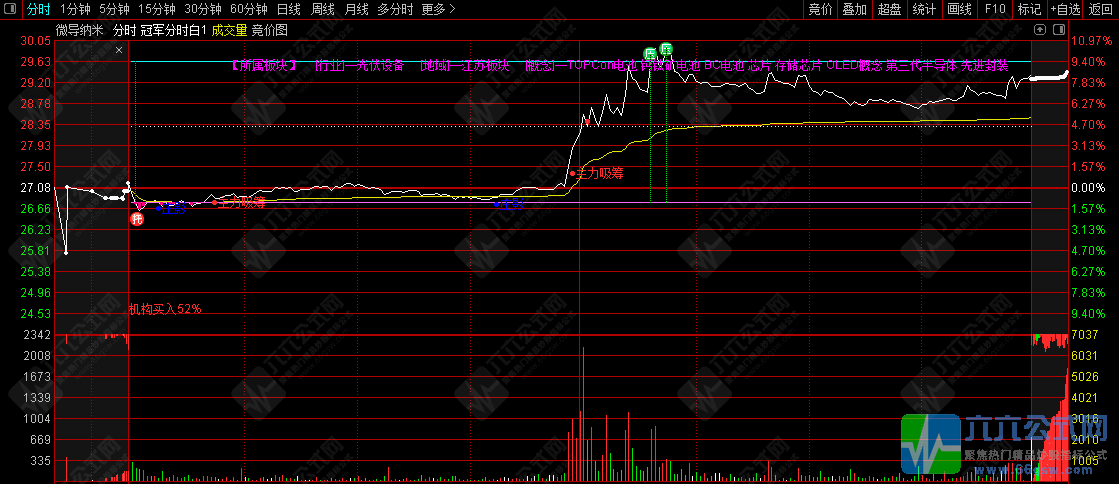This screenshot has height=484, width=1119.
Task: Click the second green 压 marker
Action: (x=666, y=48)
